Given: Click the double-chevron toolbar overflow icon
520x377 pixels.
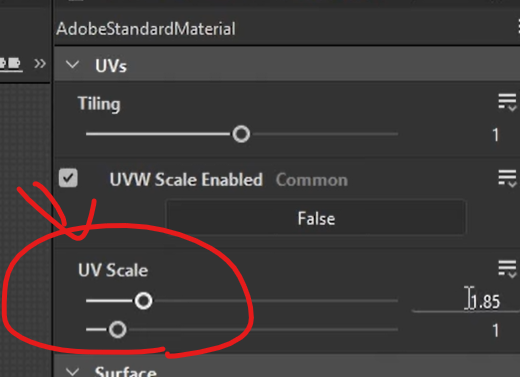Looking at the screenshot, I should pyautogui.click(x=40, y=63).
